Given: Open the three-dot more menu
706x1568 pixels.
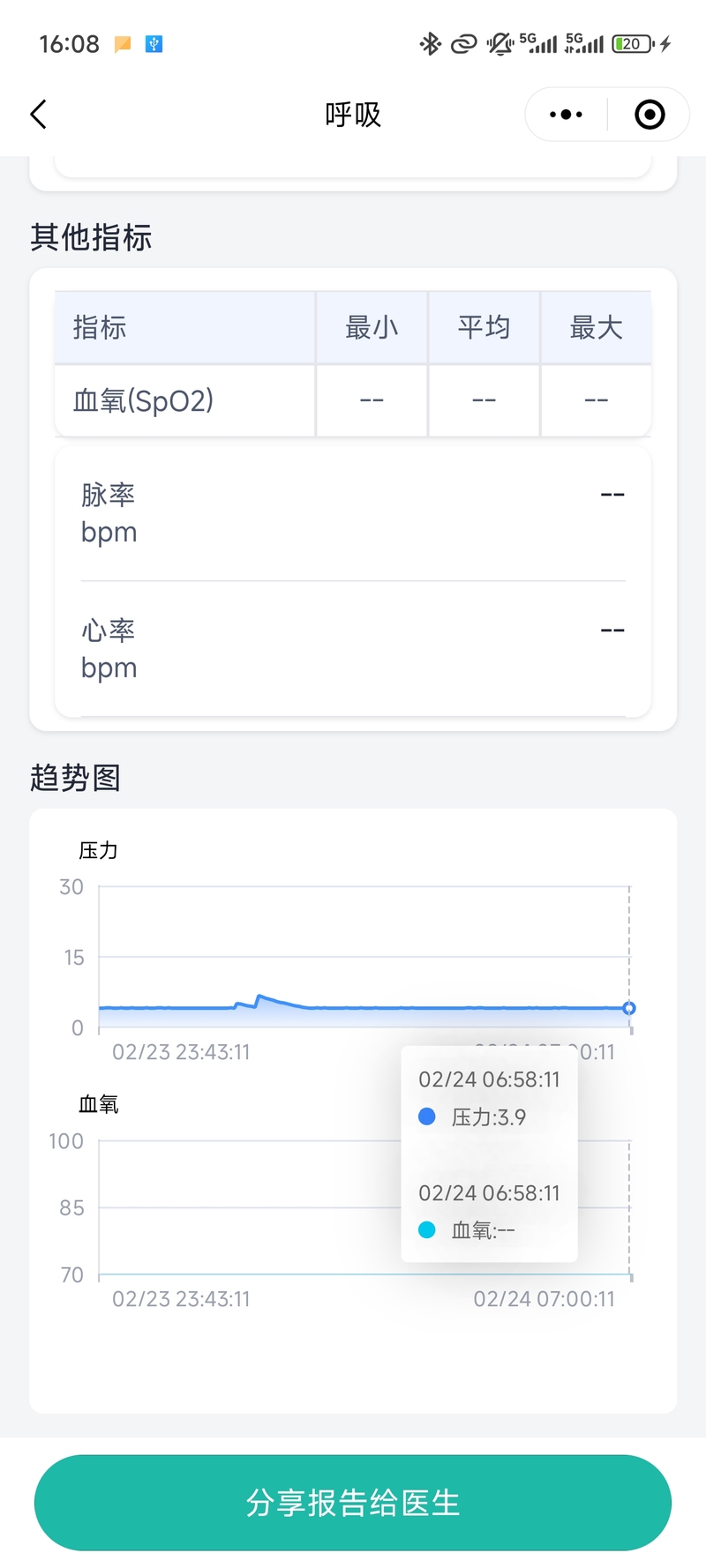Looking at the screenshot, I should (x=566, y=115).
